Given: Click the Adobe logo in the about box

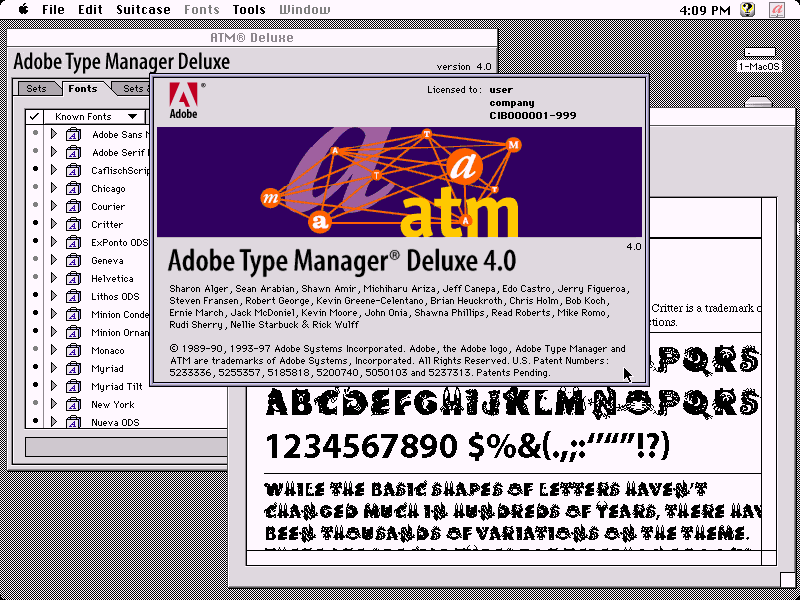Looking at the screenshot, I should coord(183,100).
